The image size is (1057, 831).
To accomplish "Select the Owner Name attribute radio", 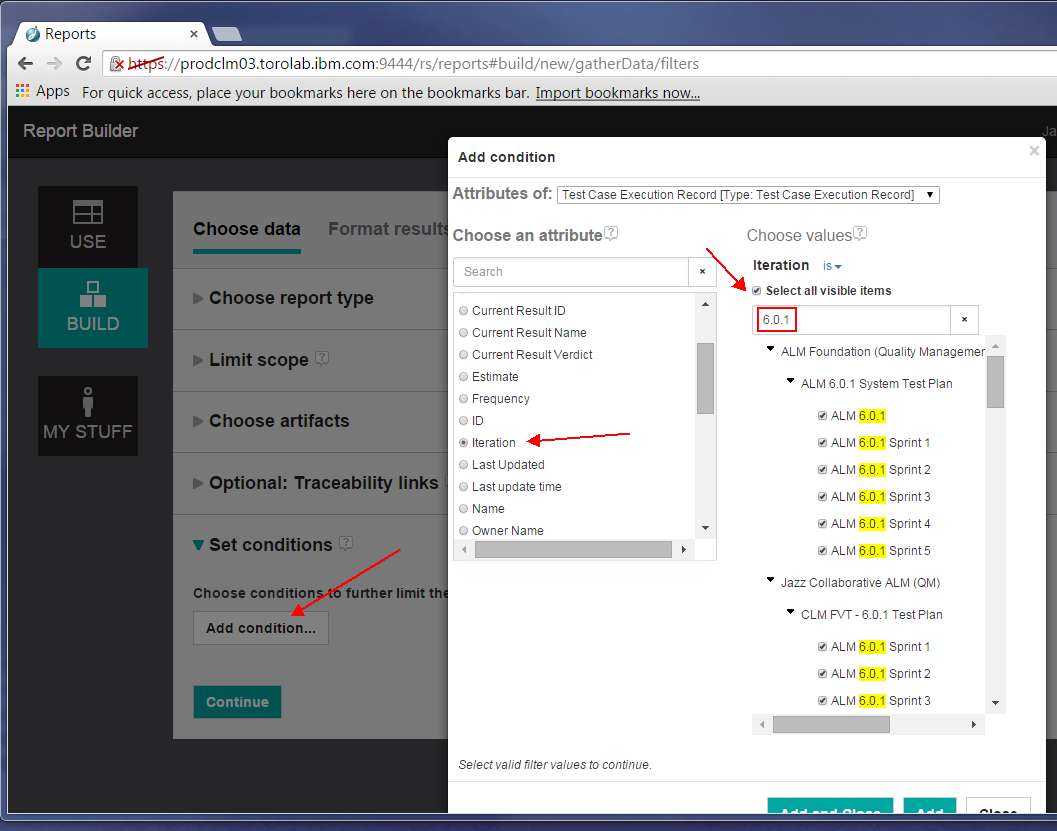I will [x=463, y=530].
